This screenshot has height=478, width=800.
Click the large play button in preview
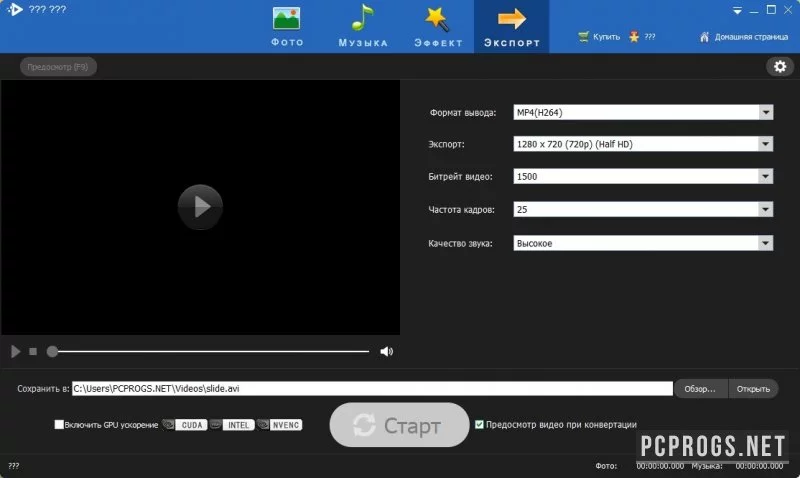(200, 207)
